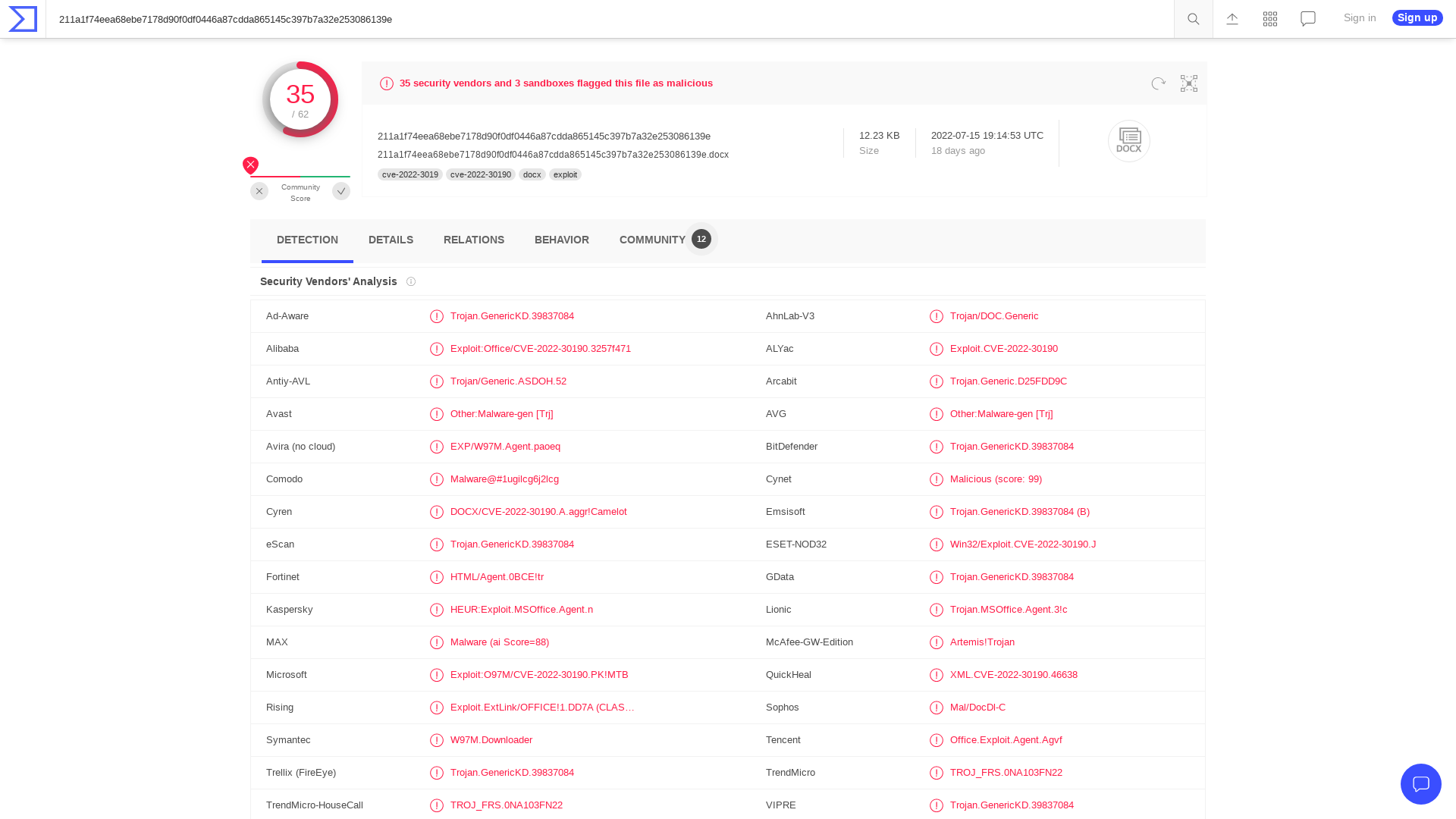Click the info icon beside Security Vendors' Analysis
Screen dimensions: 1456x819
(x=411, y=281)
